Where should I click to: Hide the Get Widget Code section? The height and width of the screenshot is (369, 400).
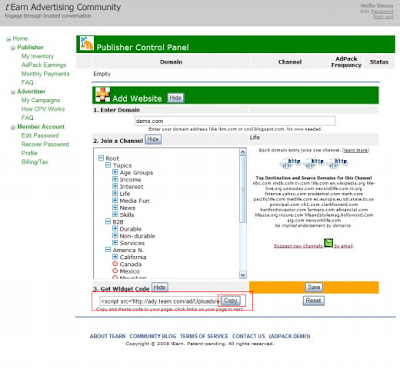pos(160,287)
